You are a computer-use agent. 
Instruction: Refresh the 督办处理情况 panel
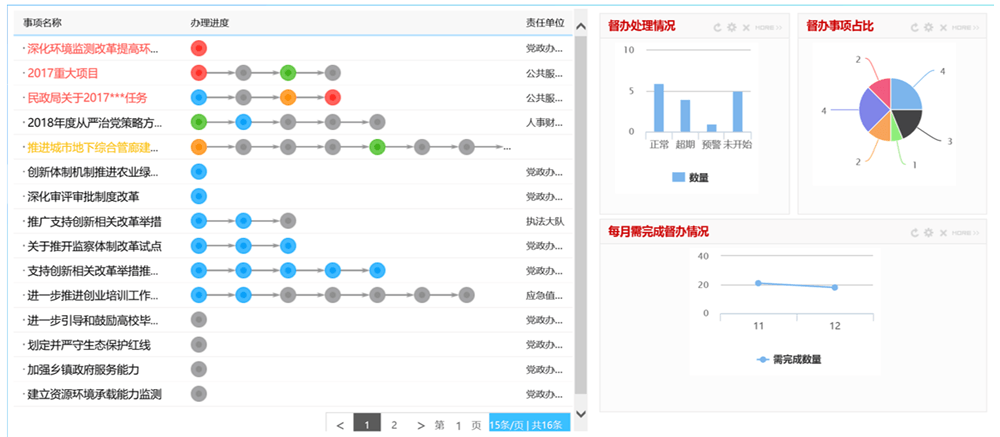coord(718,27)
